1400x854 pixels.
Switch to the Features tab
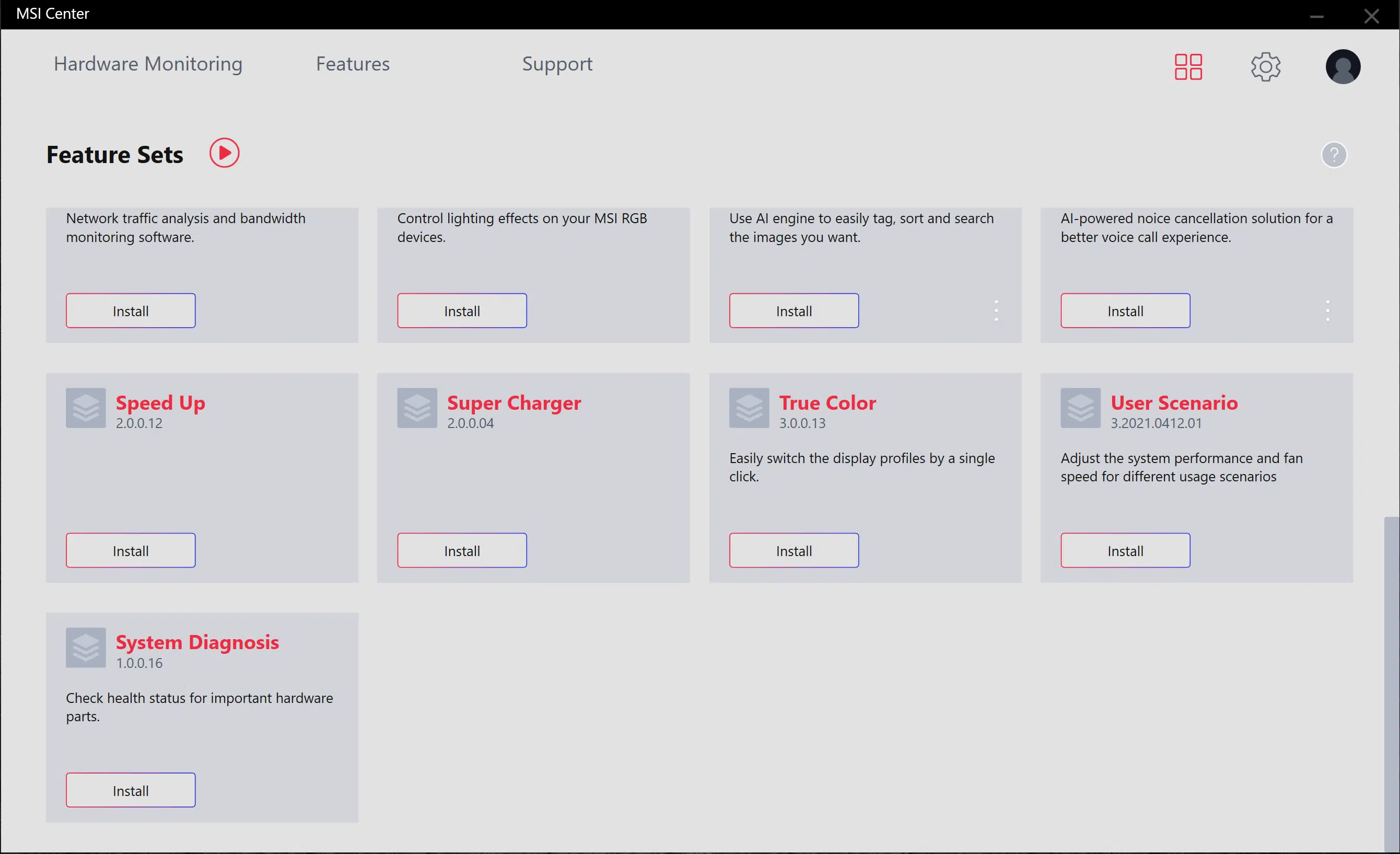[x=353, y=64]
